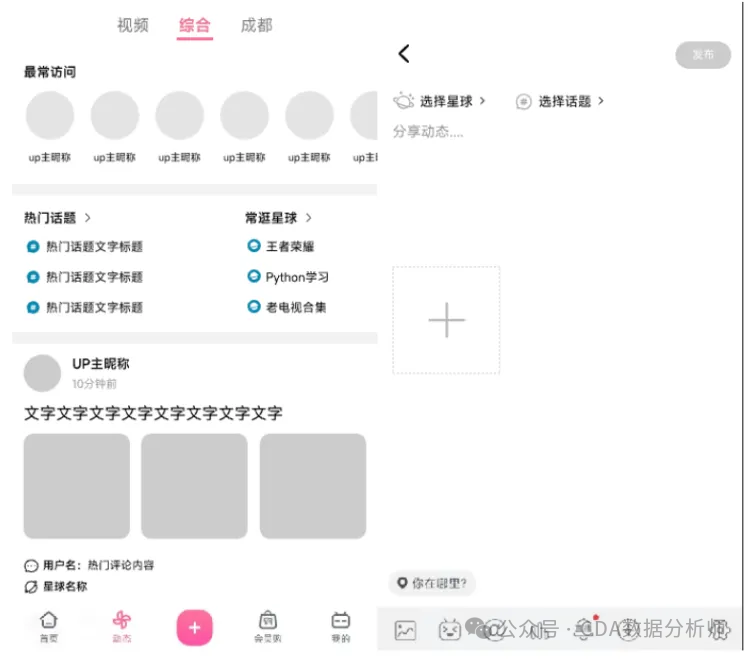Open the emoji face toolbar icon
750x659 pixels.
click(x=450, y=629)
